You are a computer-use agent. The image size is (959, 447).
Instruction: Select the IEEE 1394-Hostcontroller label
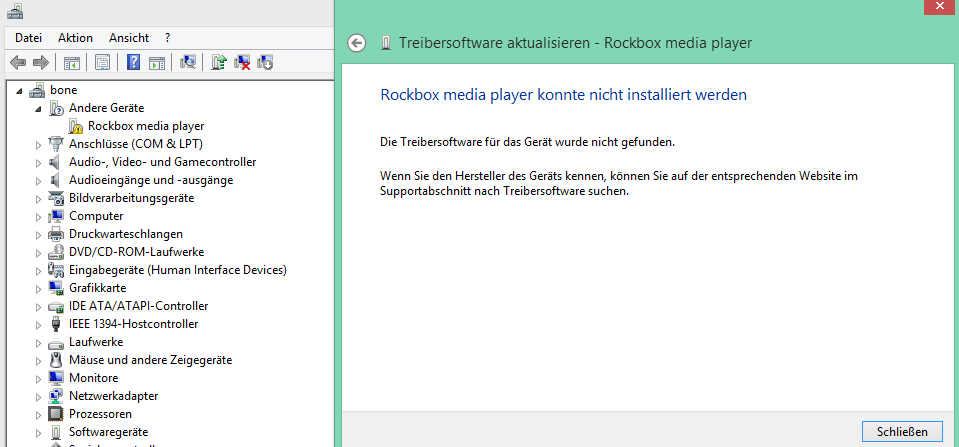click(133, 323)
